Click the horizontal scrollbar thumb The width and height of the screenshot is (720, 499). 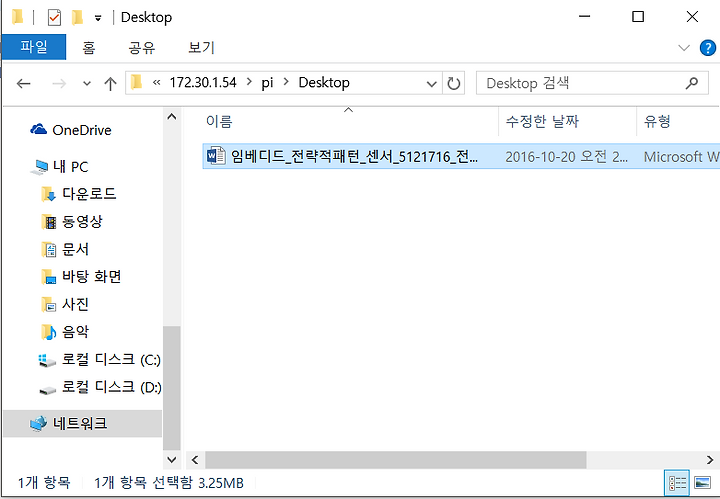[x=396, y=460]
